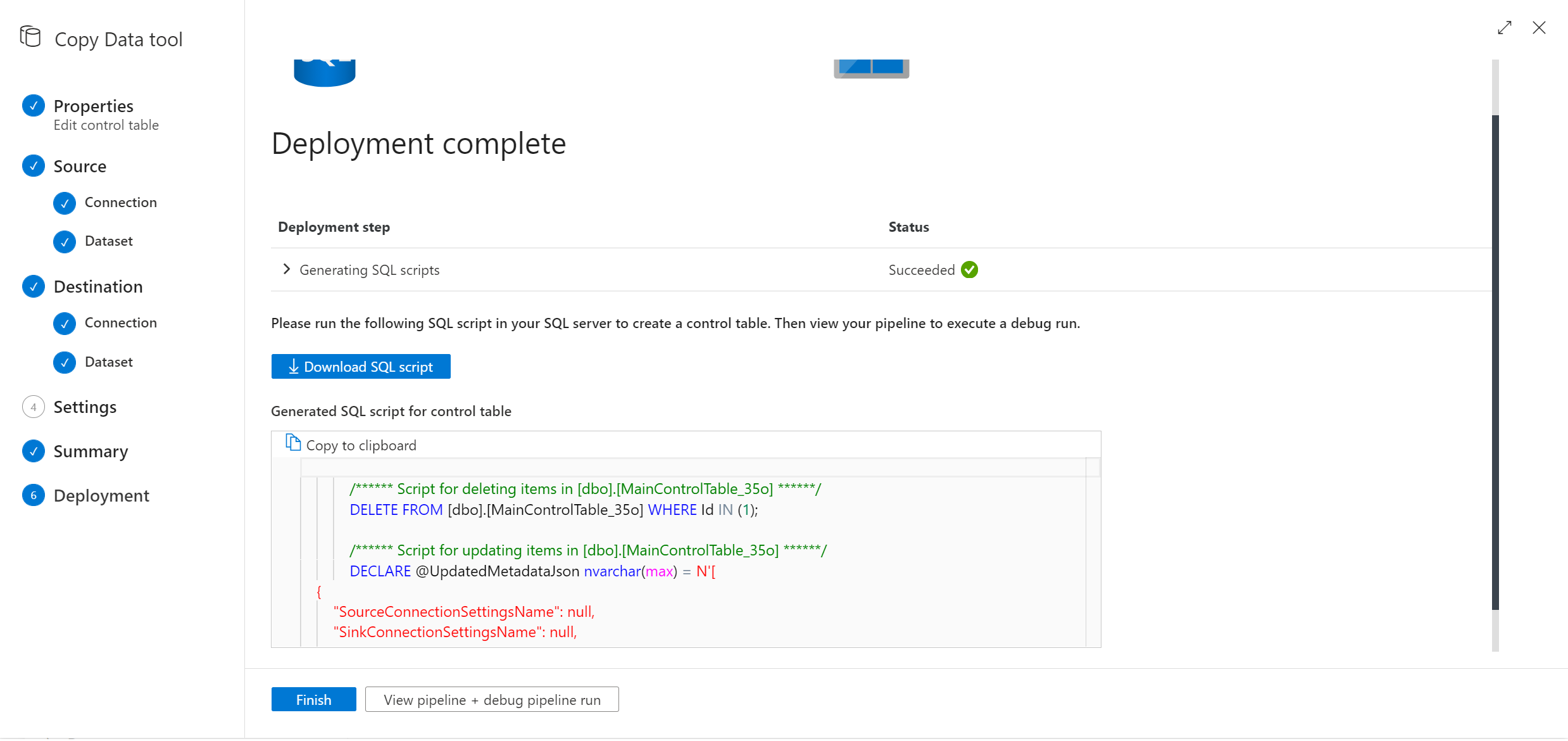Viewport: 1568px width, 741px height.
Task: Click the Copy to clipboard icon
Action: [x=293, y=443]
